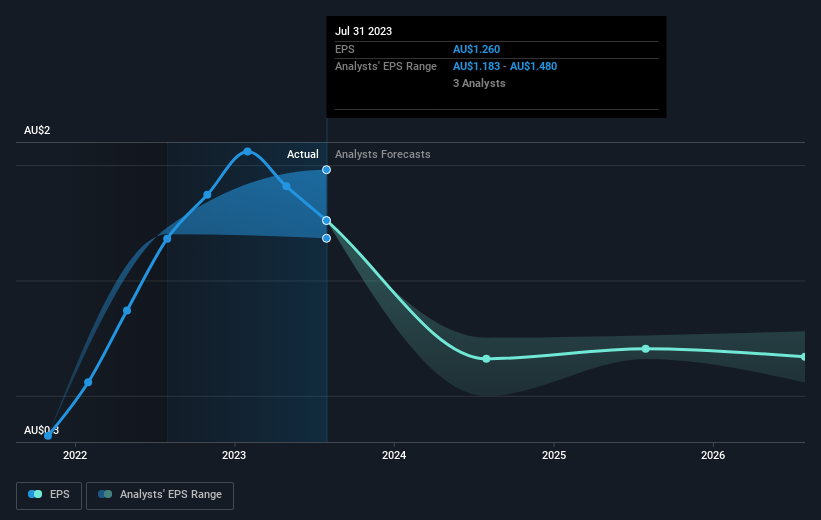Click the Analysts' EPS Range legend color marker
The width and height of the screenshot is (821, 520).
tap(105, 494)
